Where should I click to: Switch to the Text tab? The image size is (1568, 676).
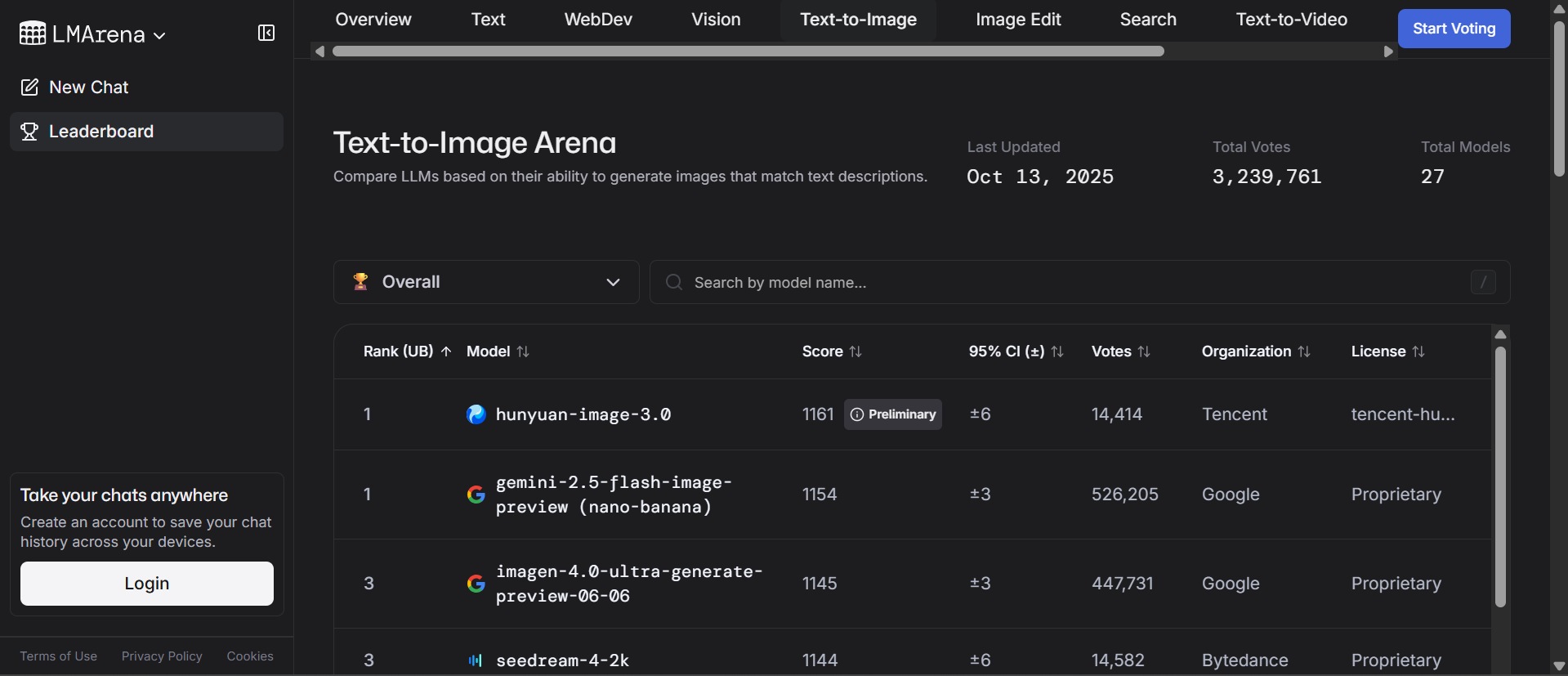489,20
